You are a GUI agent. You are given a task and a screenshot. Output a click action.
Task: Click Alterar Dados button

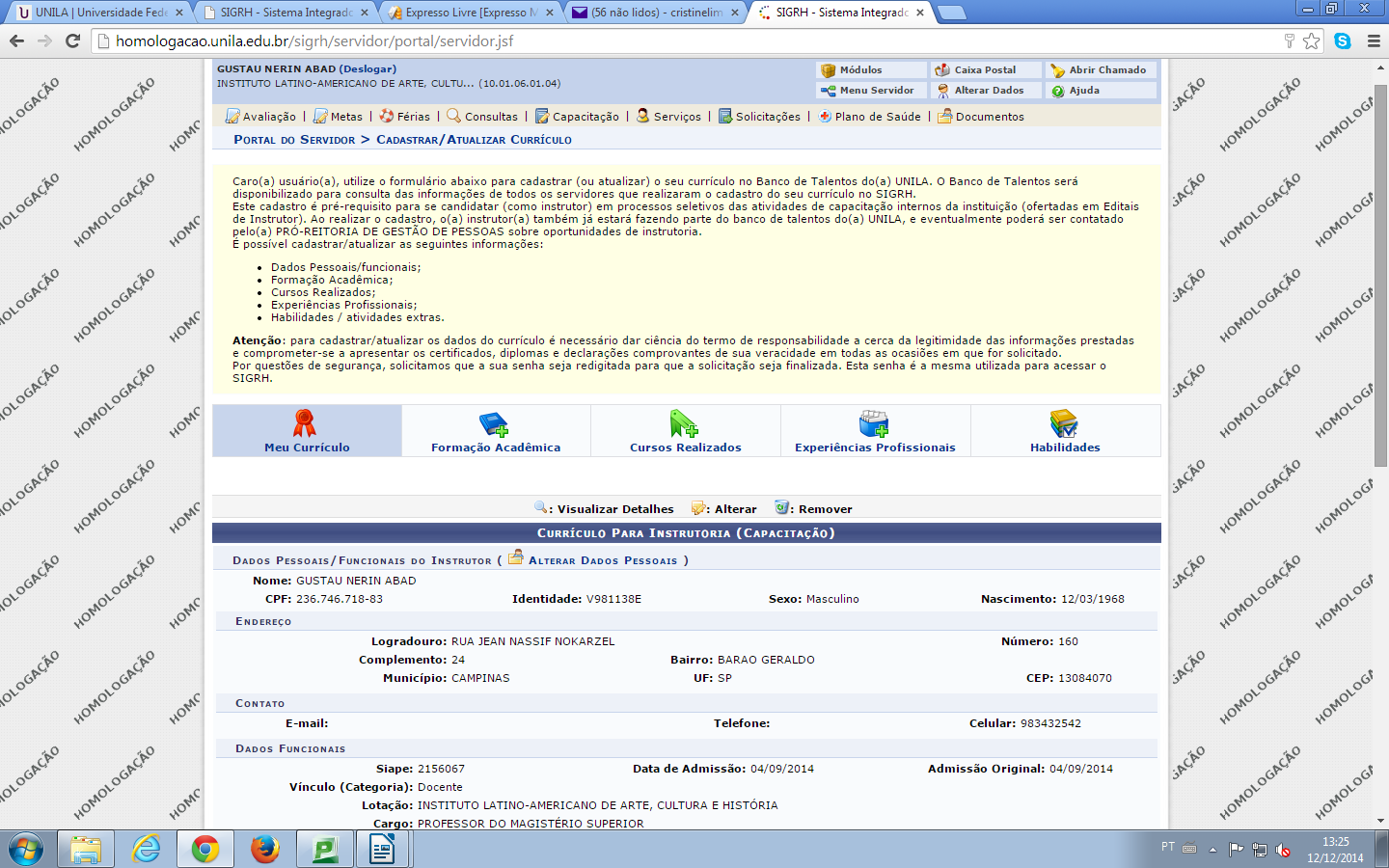point(986,91)
